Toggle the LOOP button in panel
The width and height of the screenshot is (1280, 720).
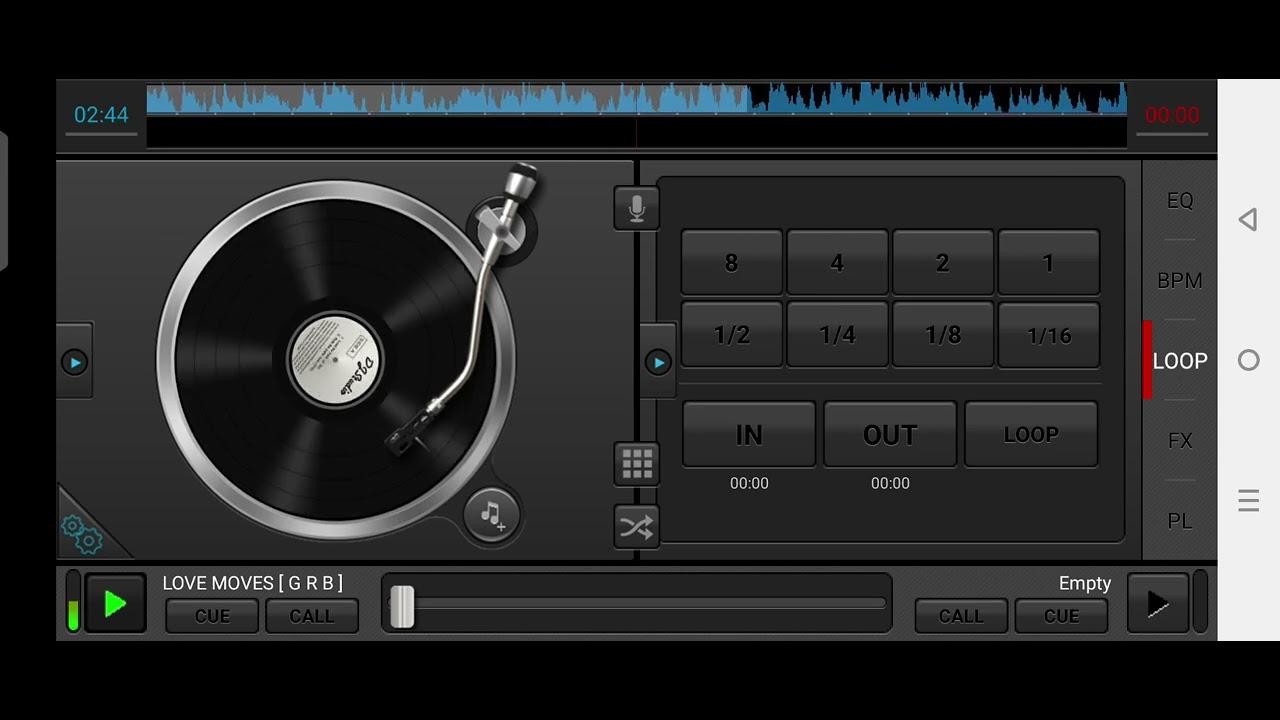pos(1031,434)
